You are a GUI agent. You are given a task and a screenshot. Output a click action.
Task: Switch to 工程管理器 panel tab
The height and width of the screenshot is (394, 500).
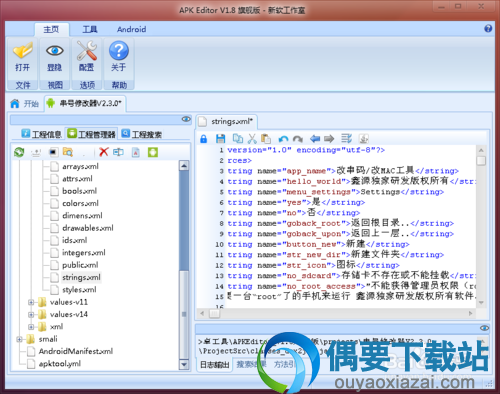click(91, 134)
